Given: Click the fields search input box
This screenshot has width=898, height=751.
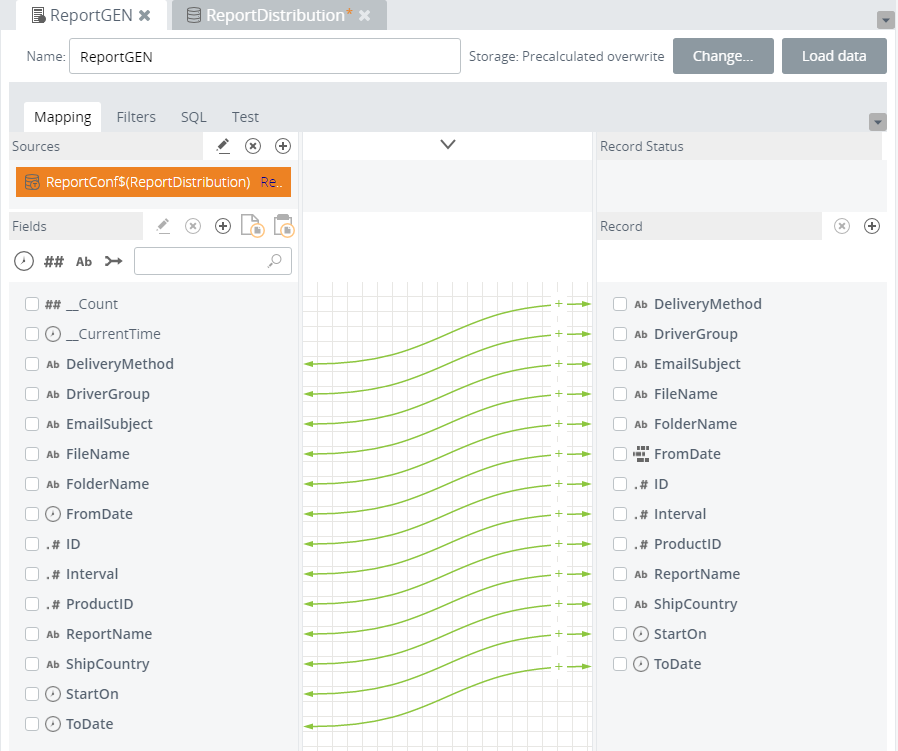Looking at the screenshot, I should [203, 261].
